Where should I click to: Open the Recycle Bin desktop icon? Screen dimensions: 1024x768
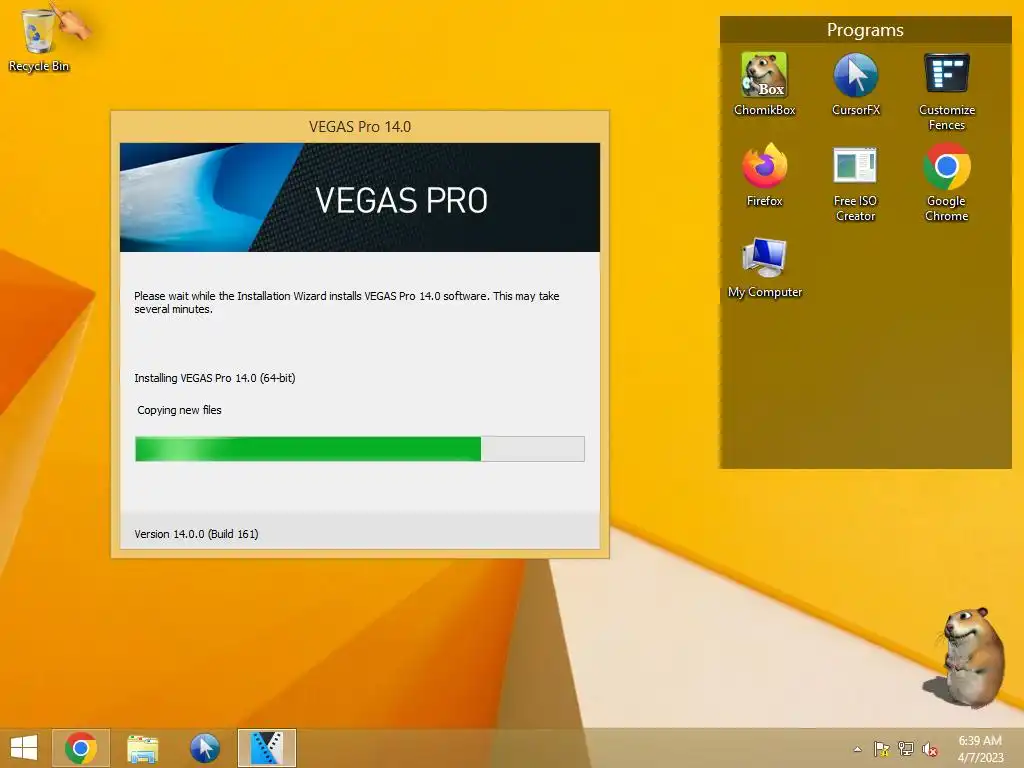coord(39,39)
